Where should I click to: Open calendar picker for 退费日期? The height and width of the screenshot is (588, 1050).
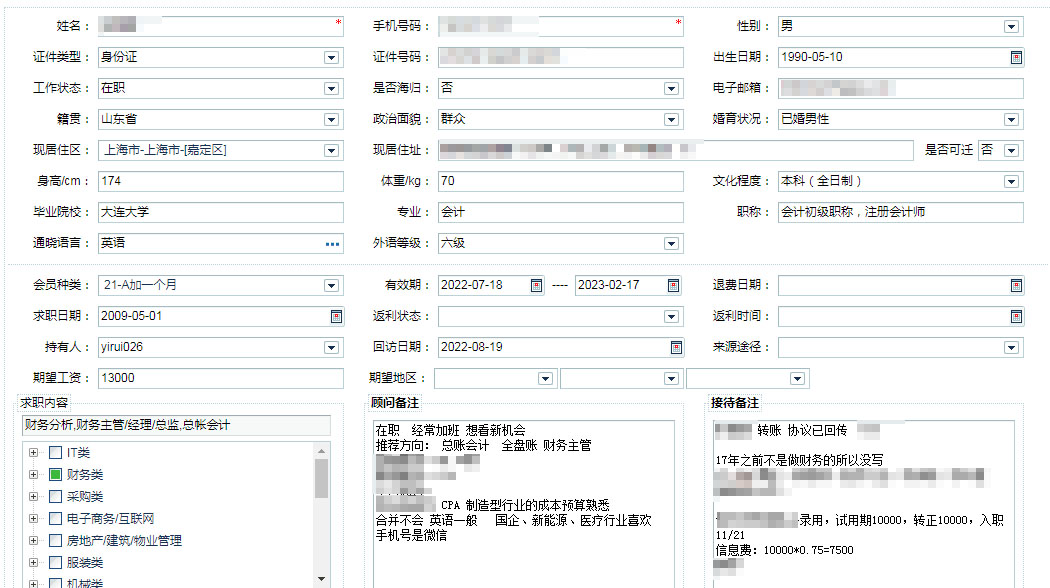1016,286
